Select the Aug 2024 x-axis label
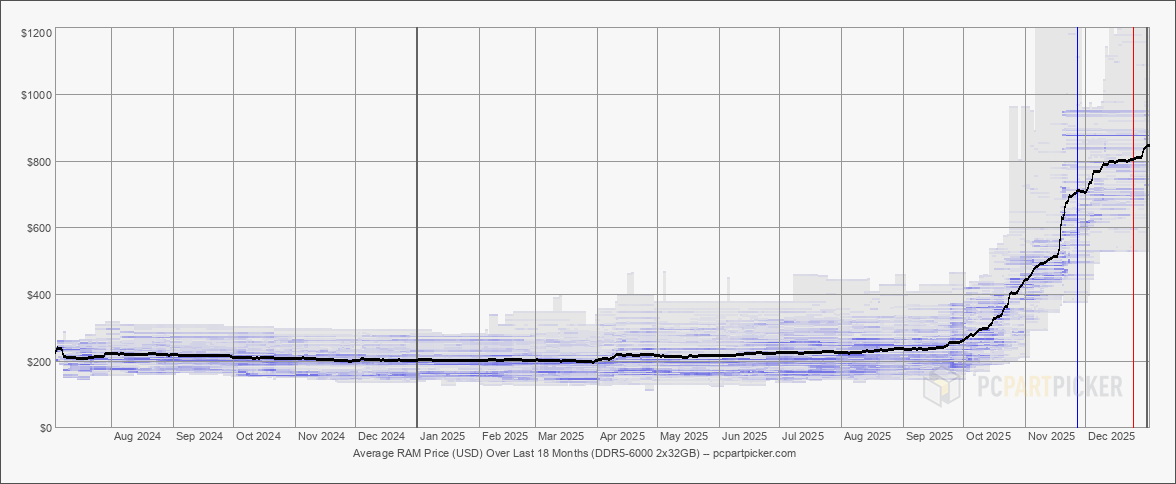The image size is (1176, 484). pyautogui.click(x=137, y=437)
